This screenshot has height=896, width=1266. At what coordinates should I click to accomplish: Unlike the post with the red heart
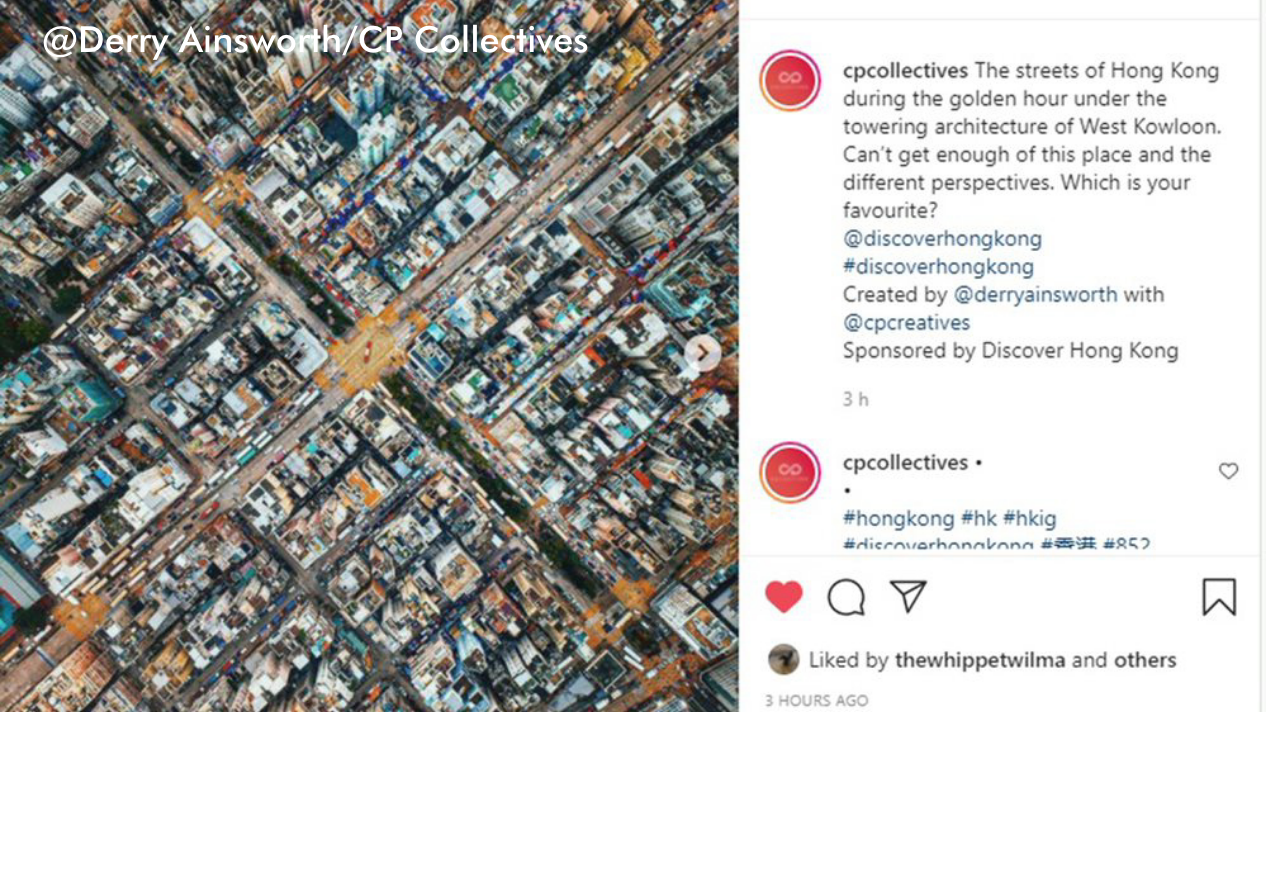784,597
